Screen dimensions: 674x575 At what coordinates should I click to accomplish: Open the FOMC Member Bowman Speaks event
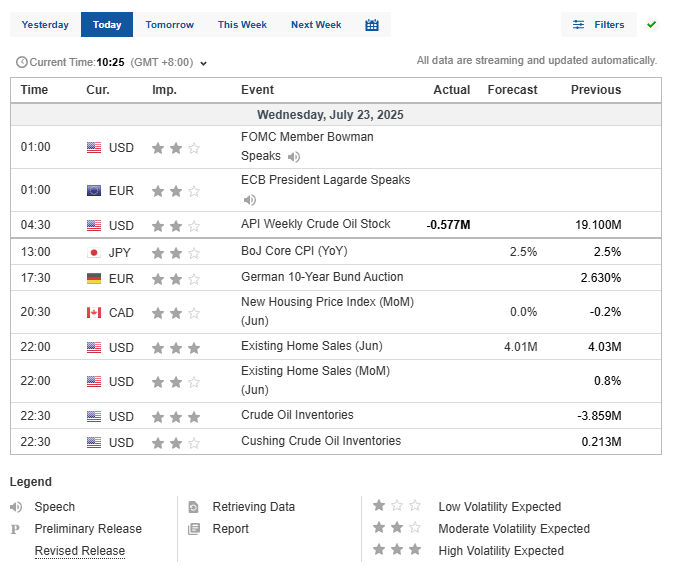(x=307, y=146)
